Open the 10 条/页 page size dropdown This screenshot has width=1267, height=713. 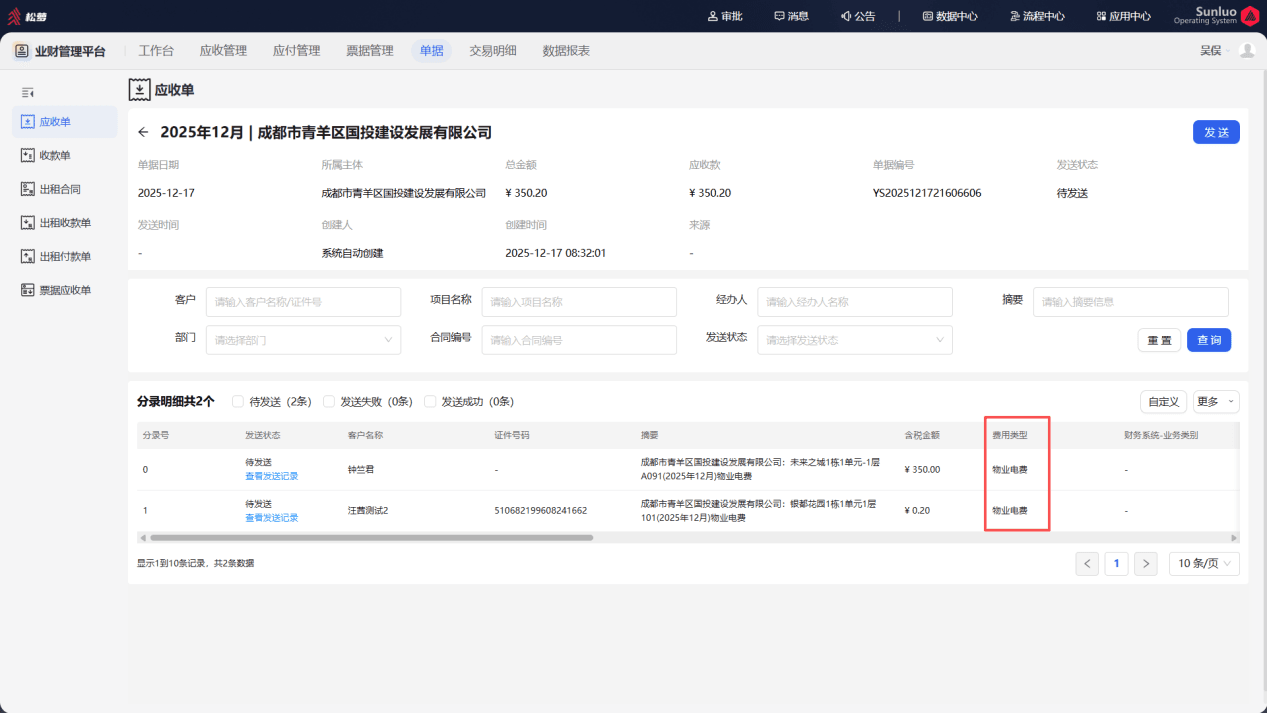click(1204, 563)
